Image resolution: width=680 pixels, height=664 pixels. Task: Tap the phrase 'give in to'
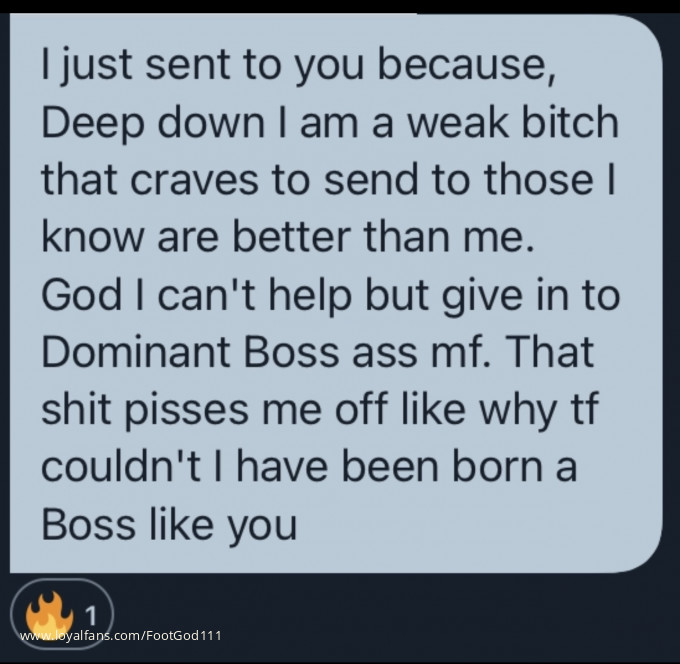pos(531,297)
